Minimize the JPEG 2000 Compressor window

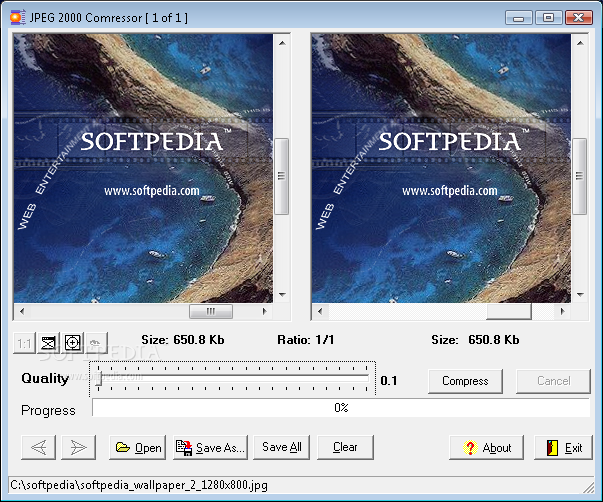(518, 18)
